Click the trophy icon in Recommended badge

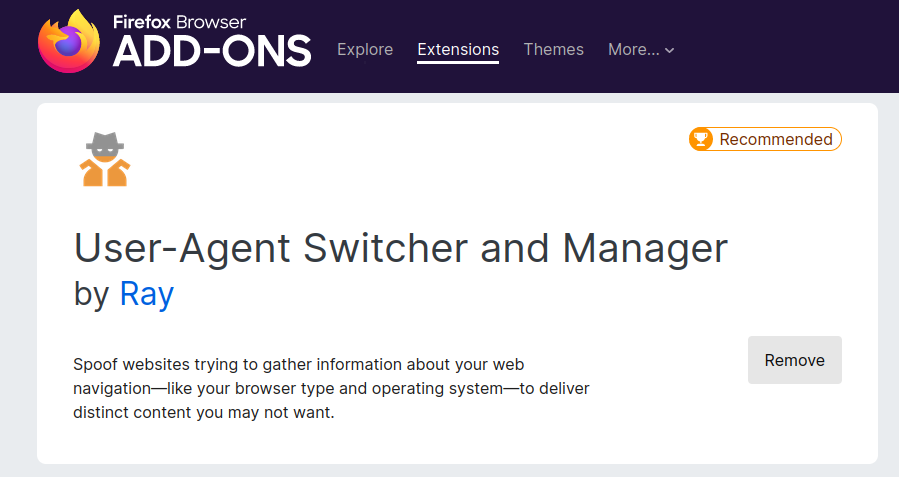coord(701,139)
